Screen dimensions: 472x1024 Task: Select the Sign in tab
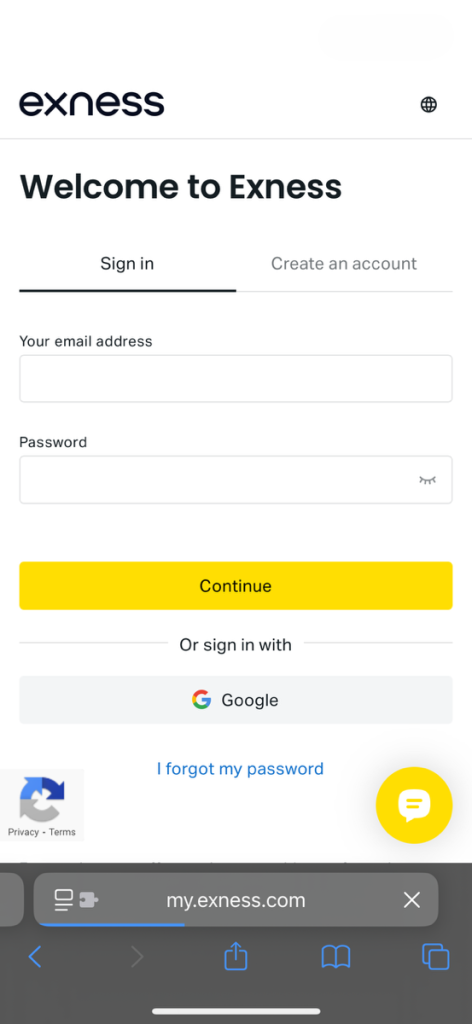[127, 264]
